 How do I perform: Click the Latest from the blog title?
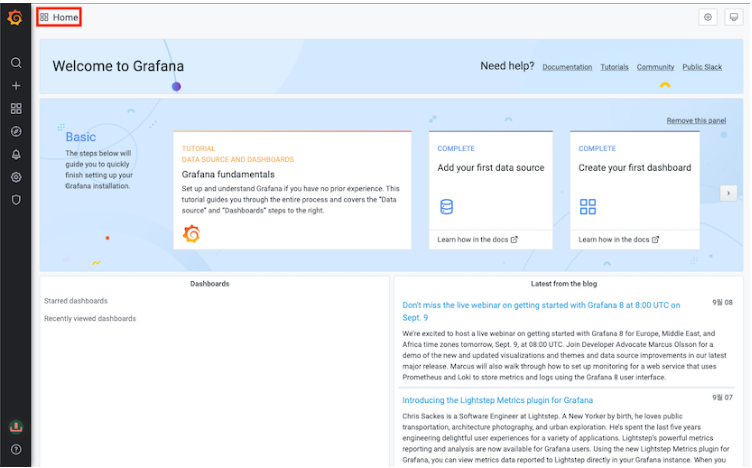coord(564,284)
